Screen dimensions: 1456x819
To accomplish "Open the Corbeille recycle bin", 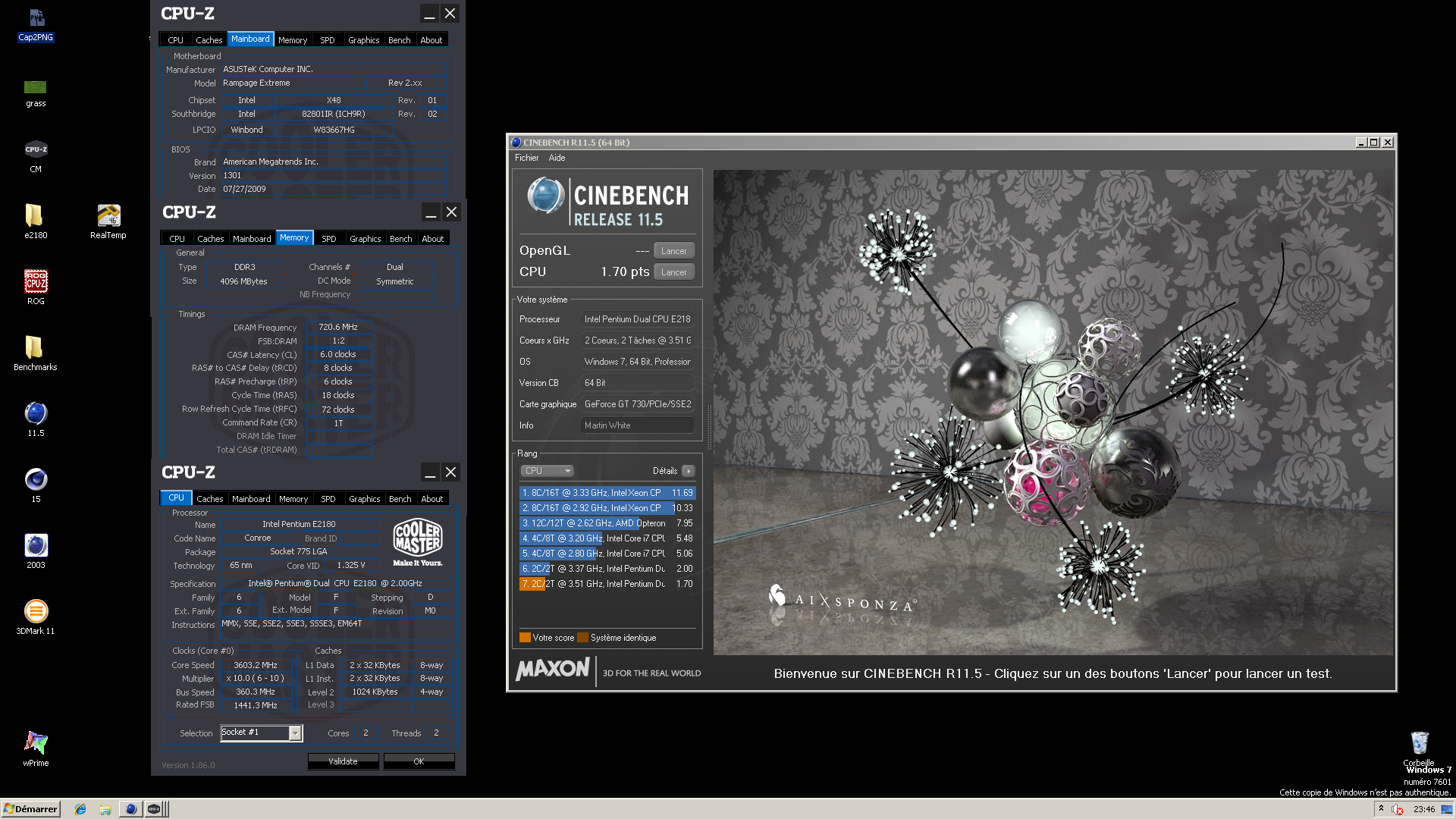I will (1419, 748).
